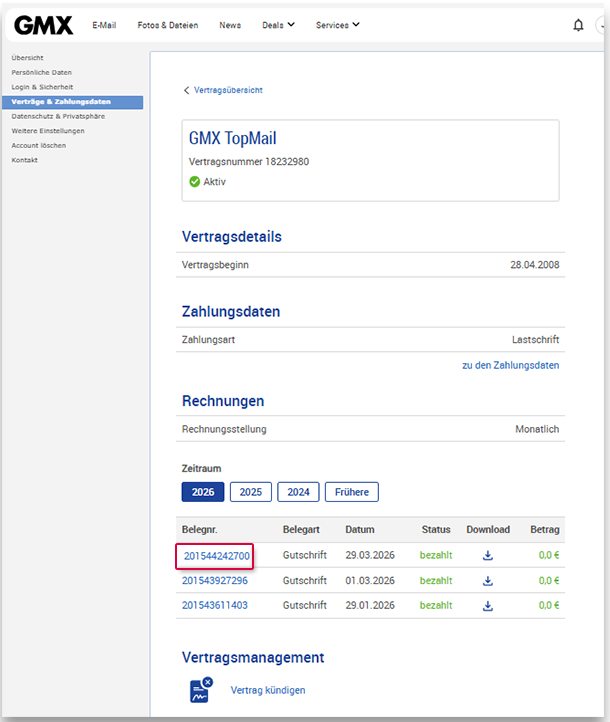Open Kontakt in the sidebar
Viewport: 610px width, 722px height.
pyautogui.click(x=24, y=160)
